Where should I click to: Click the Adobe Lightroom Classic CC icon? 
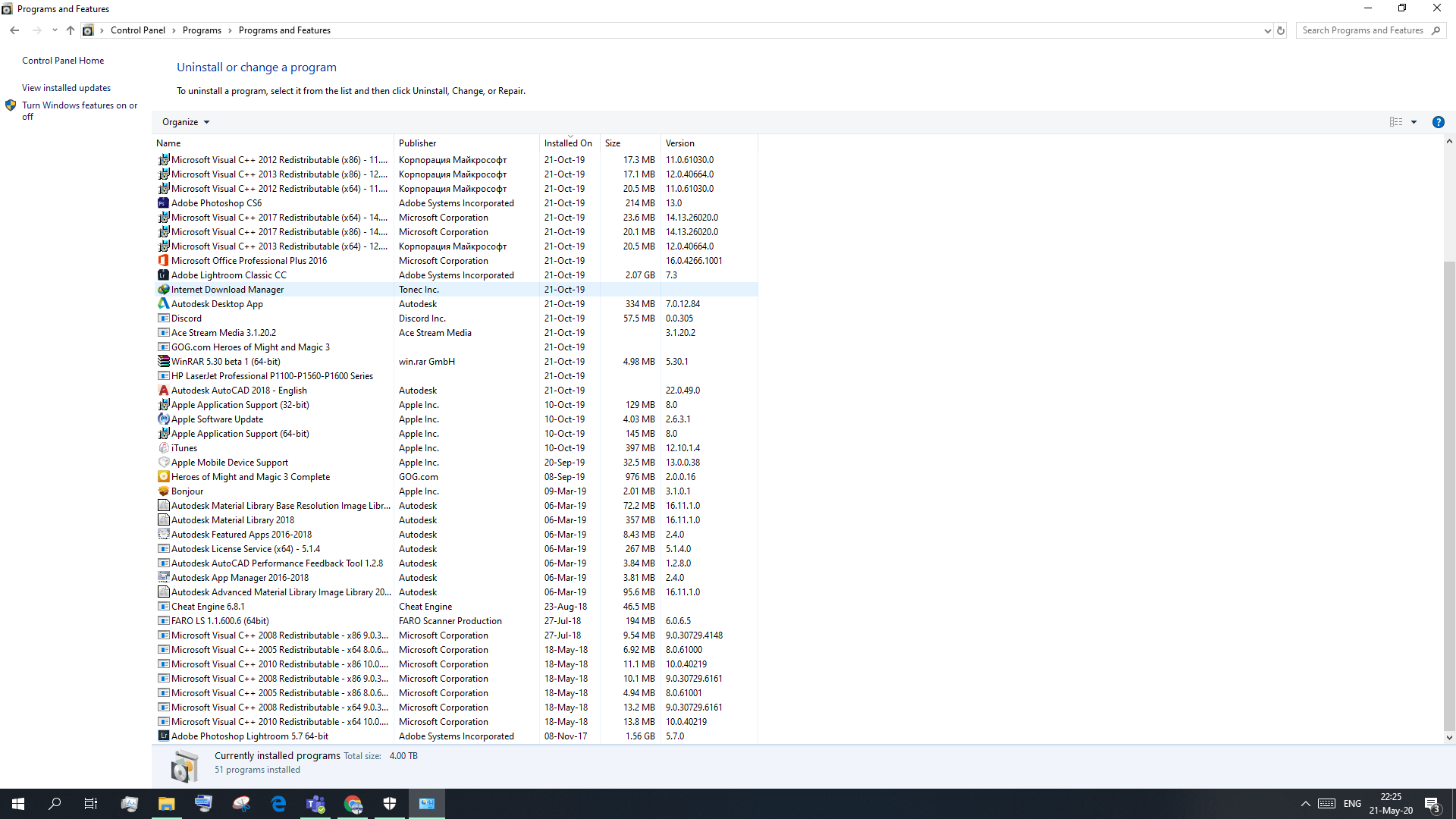coord(163,275)
